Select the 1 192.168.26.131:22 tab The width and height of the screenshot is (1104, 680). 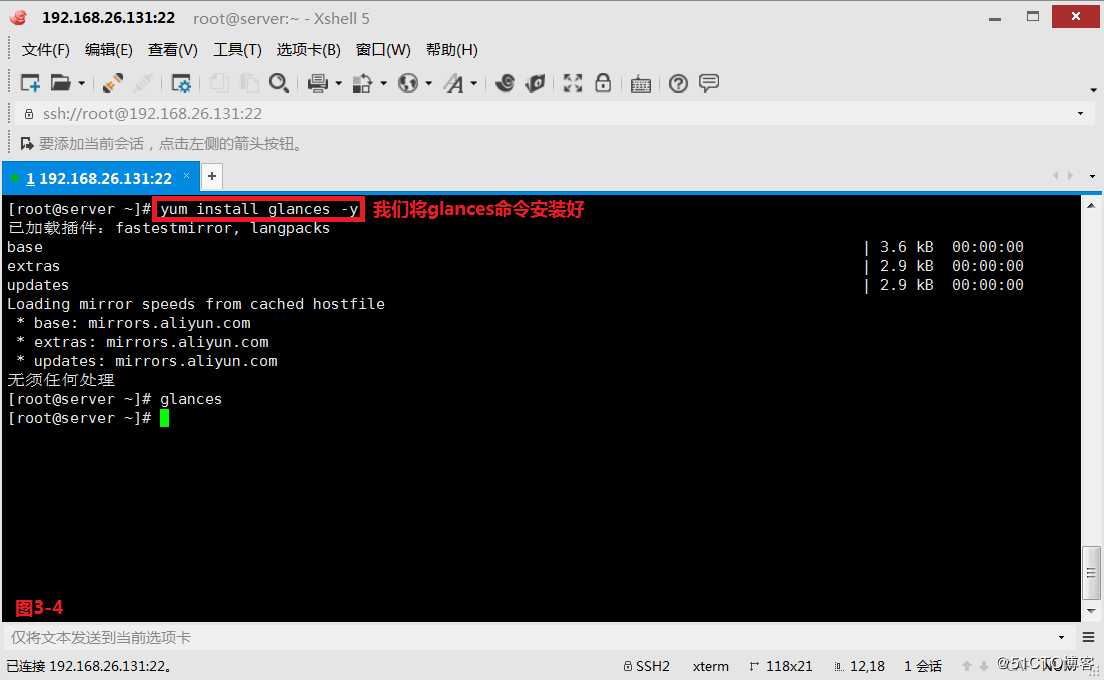pyautogui.click(x=99, y=178)
